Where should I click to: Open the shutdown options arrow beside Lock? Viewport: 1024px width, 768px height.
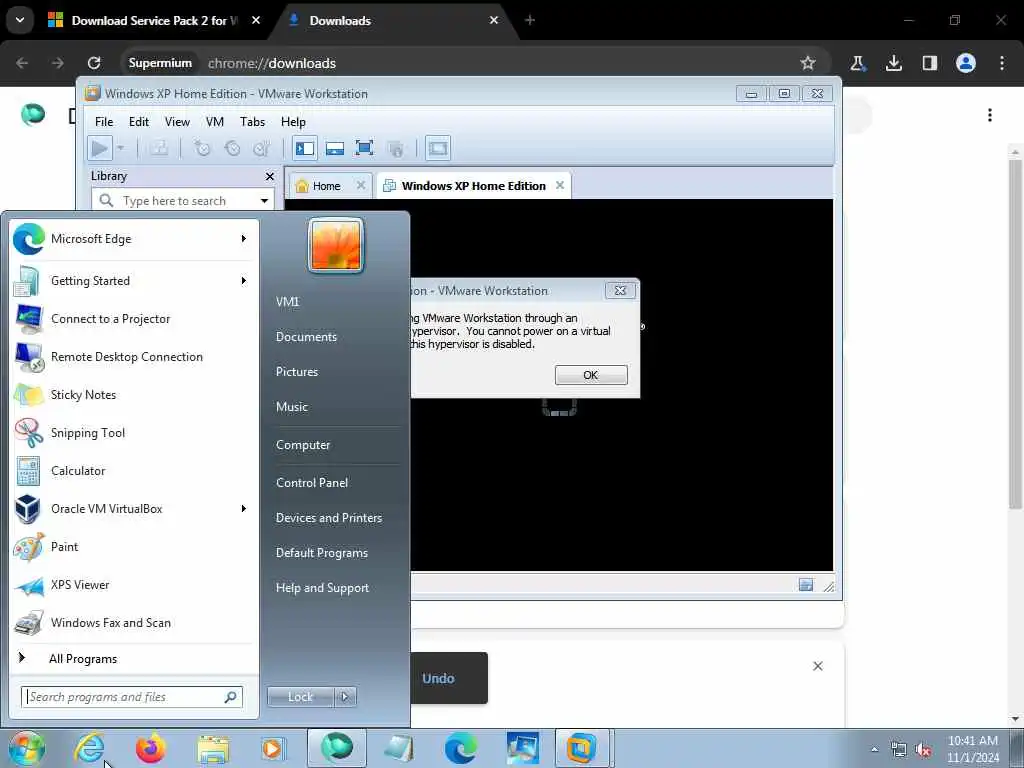click(345, 697)
